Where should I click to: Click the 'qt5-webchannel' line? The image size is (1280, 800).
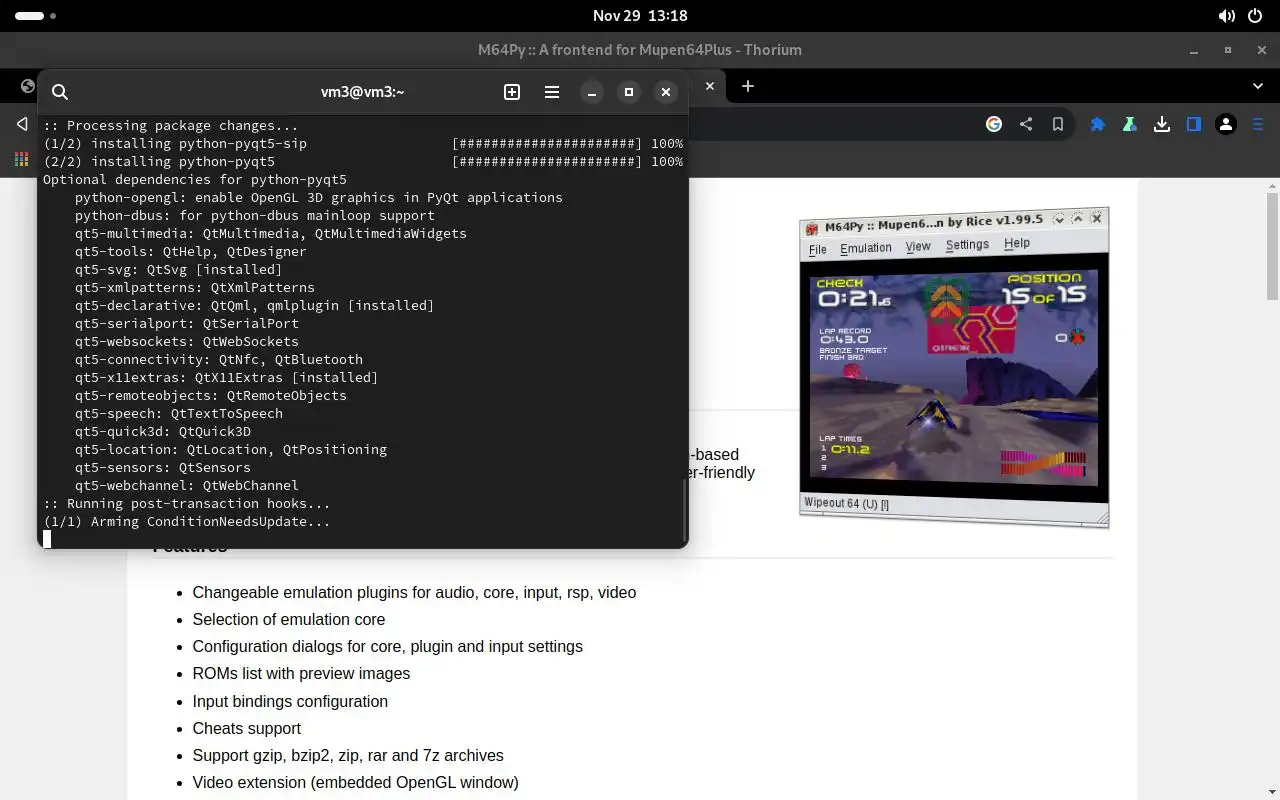[x=187, y=485]
